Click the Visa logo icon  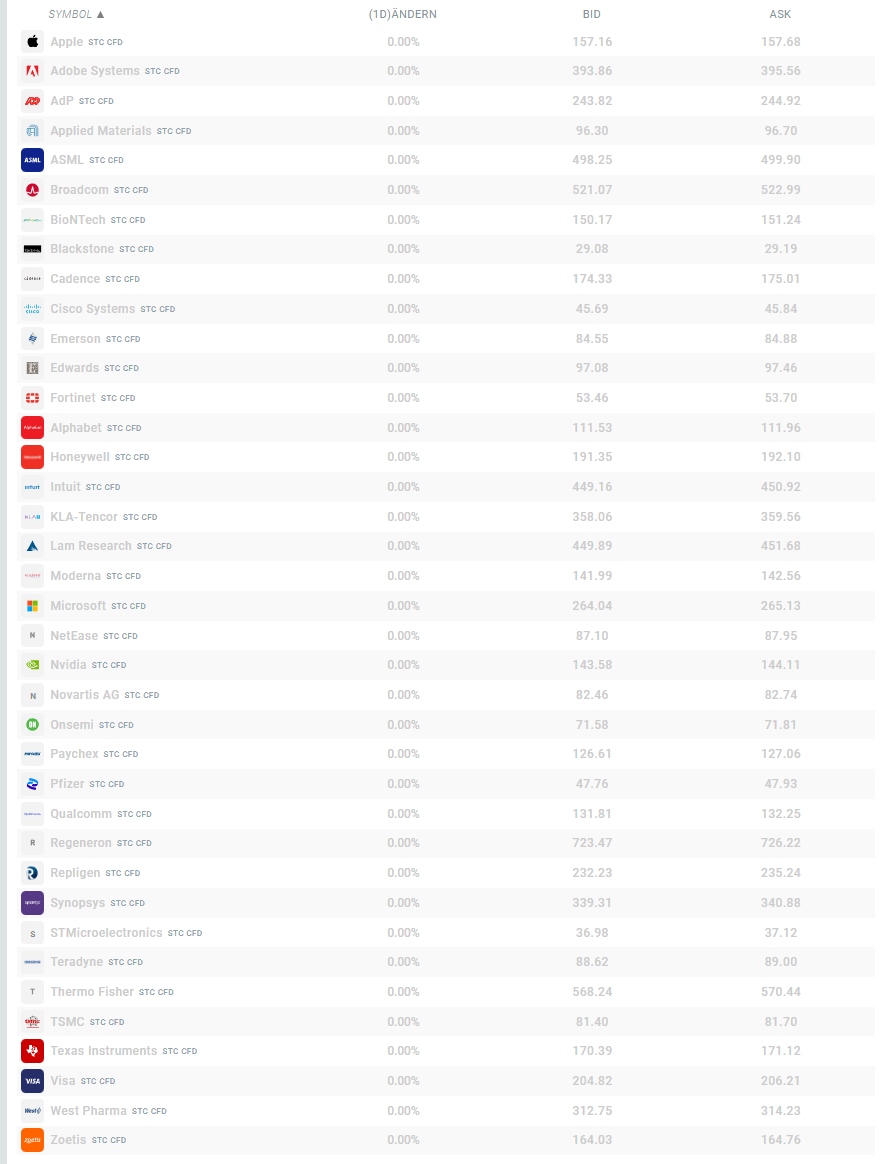tap(32, 1081)
